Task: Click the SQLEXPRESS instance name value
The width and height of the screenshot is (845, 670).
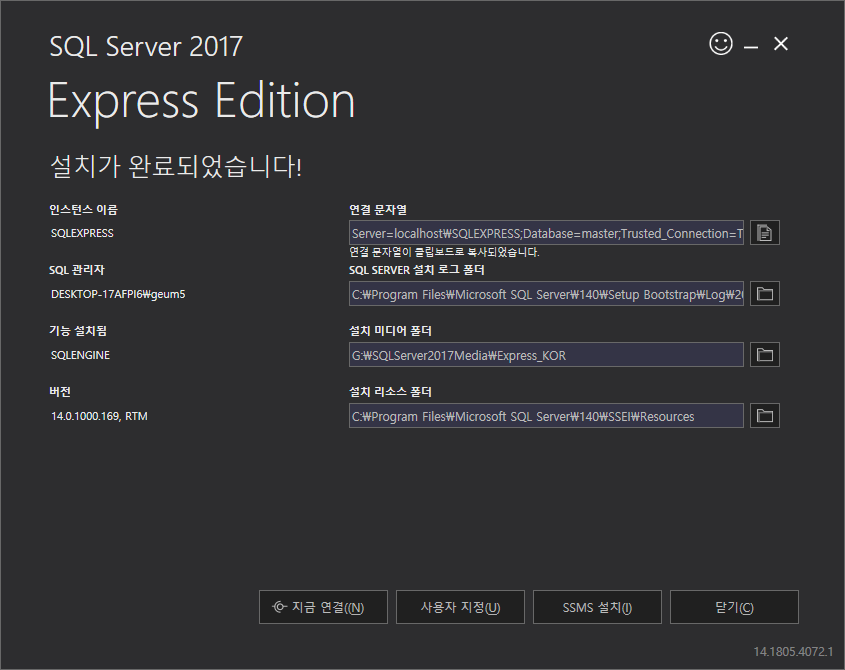Action: coord(82,233)
